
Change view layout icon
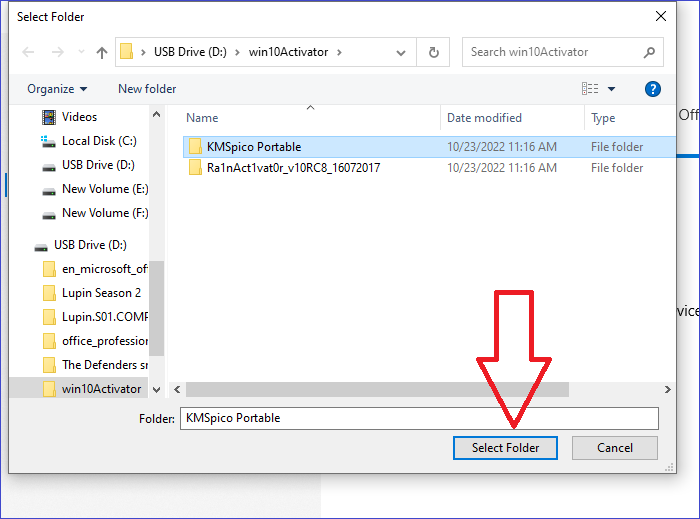[x=590, y=89]
